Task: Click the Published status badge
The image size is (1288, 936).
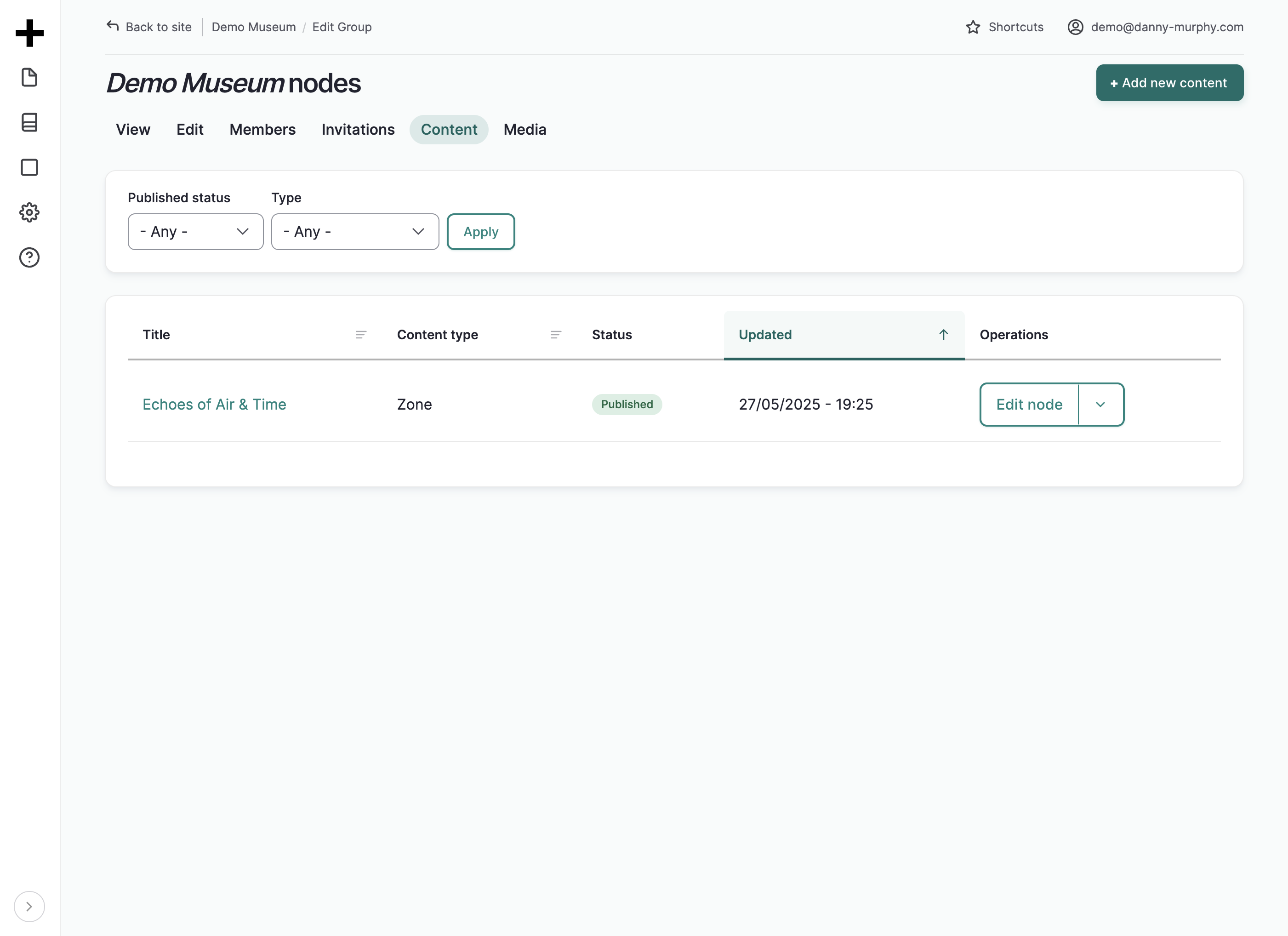Action: (627, 405)
